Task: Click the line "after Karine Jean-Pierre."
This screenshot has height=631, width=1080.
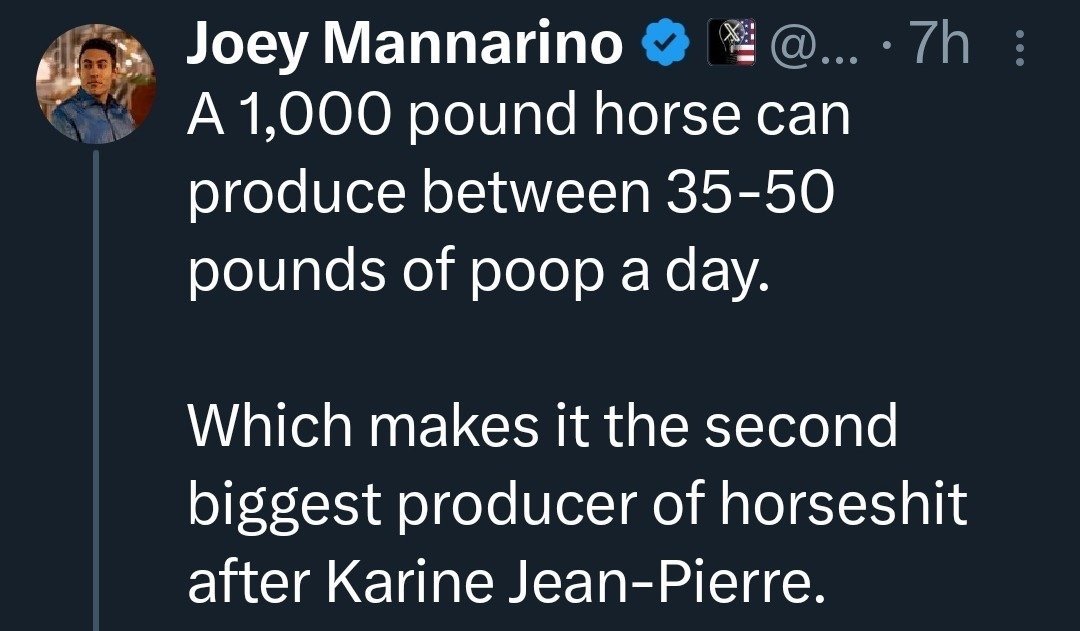Action: coord(506,579)
